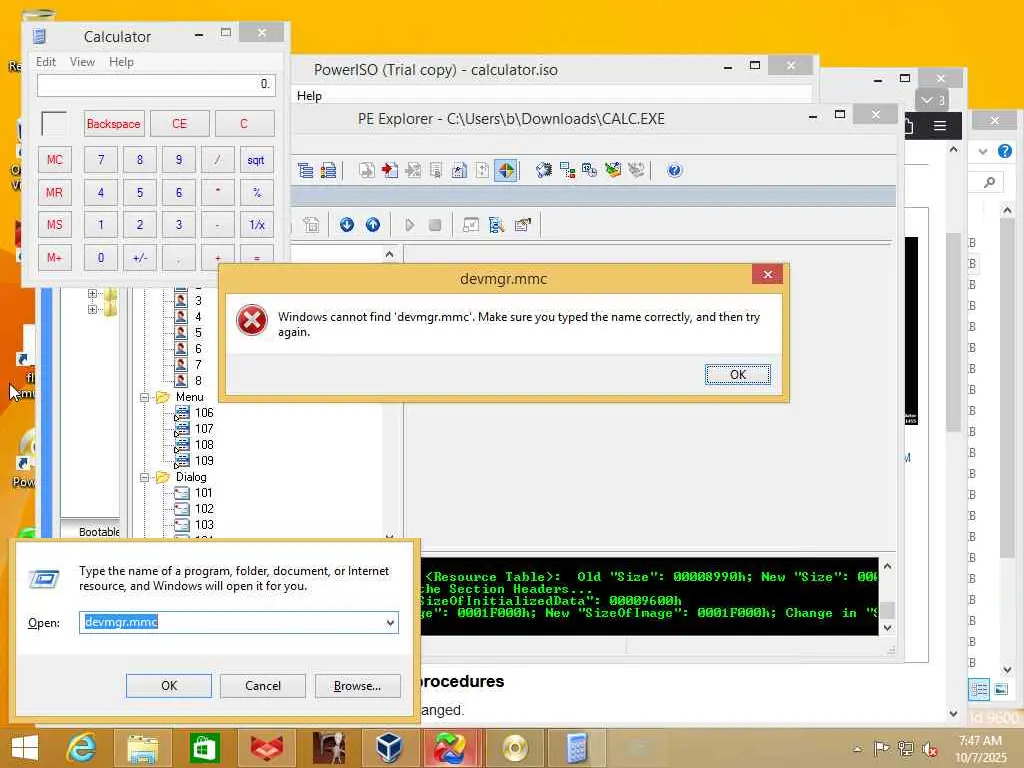The height and width of the screenshot is (768, 1024).
Task: Click the blue down-arrow icon in PE Explorer
Action: [347, 225]
